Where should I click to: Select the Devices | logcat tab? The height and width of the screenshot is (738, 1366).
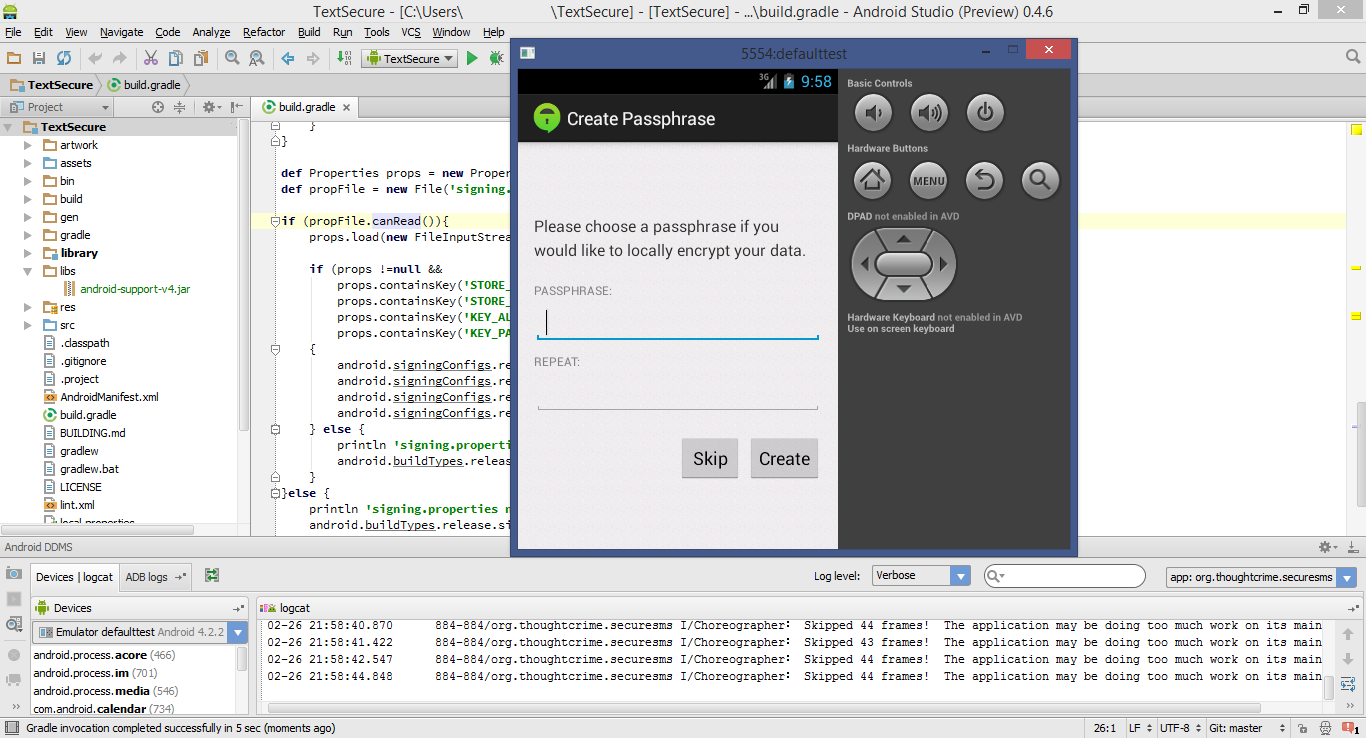click(x=75, y=577)
